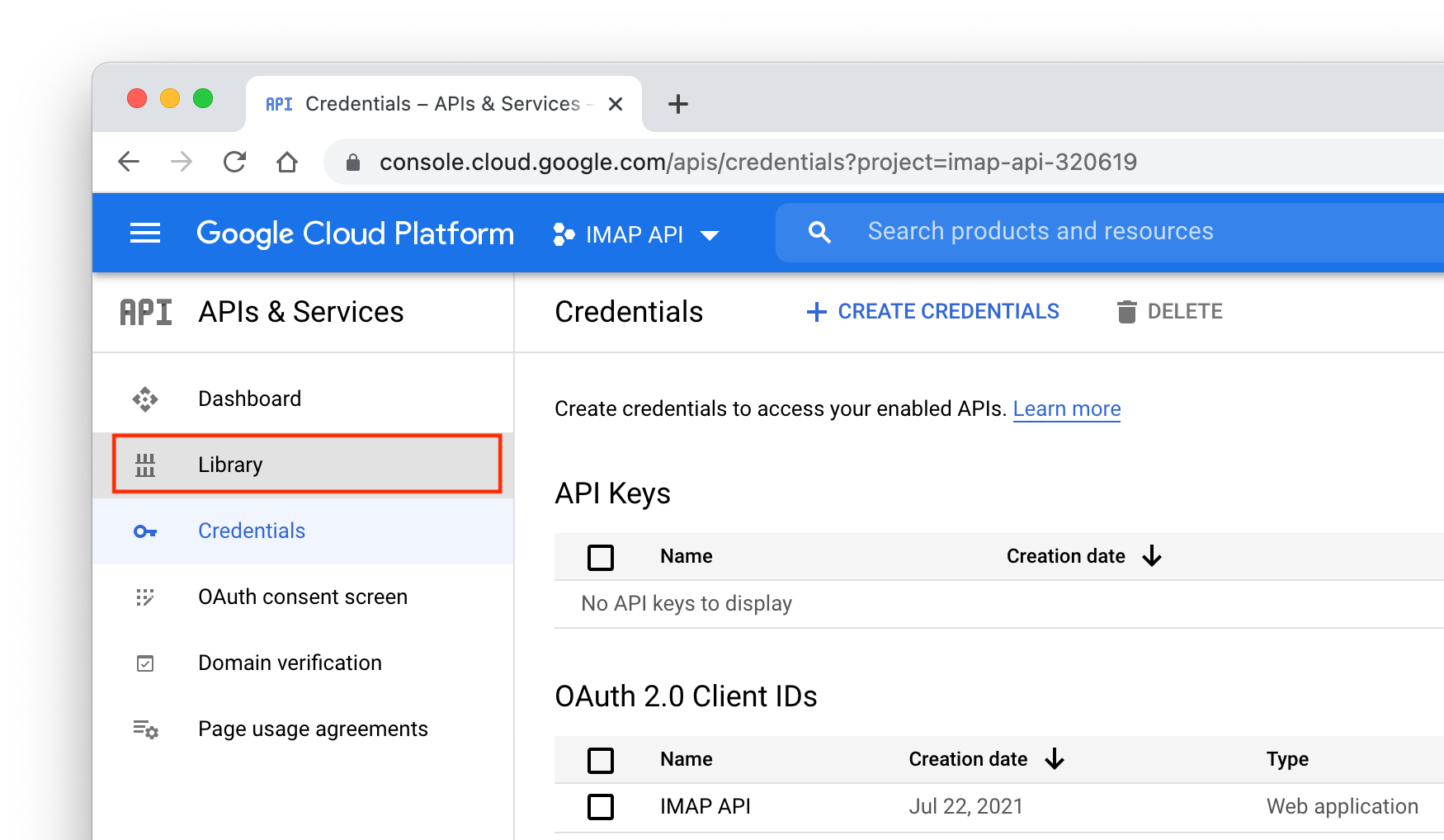Click the OAuth Name column header
The width and height of the screenshot is (1444, 840).
pyautogui.click(x=686, y=759)
